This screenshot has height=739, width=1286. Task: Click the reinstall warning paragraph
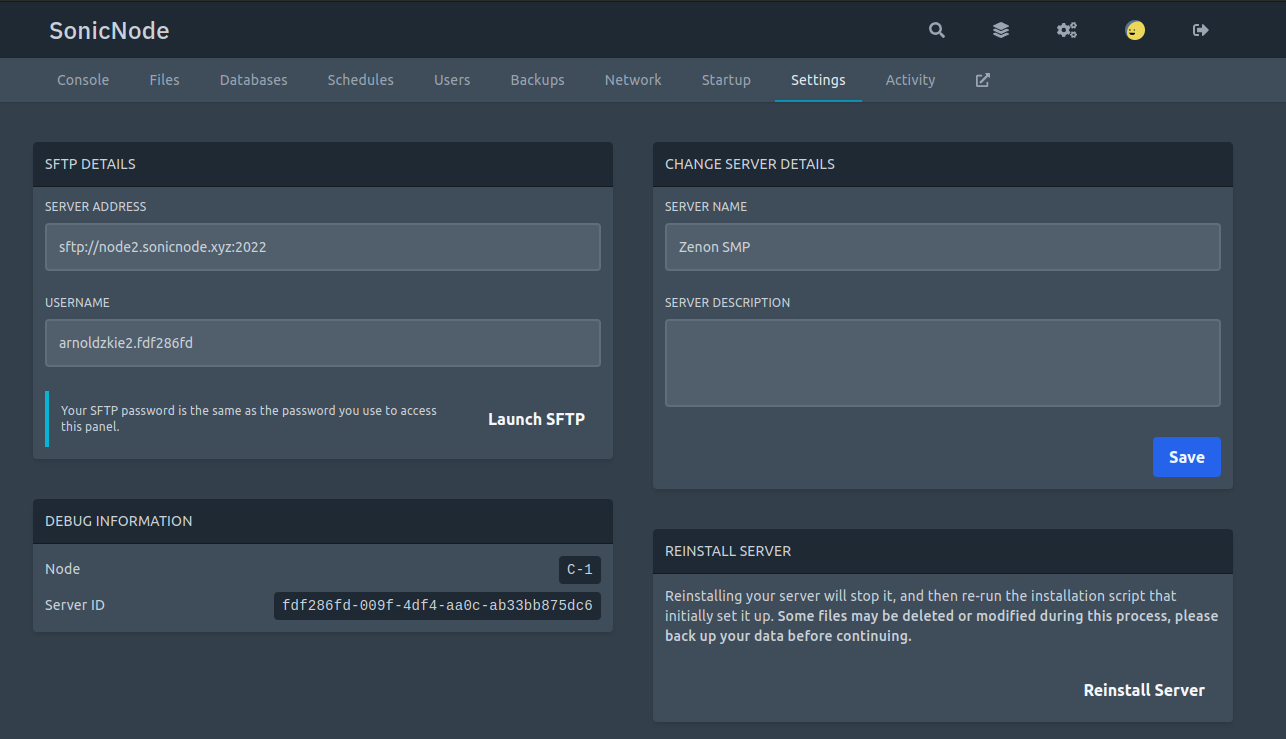pos(942,616)
